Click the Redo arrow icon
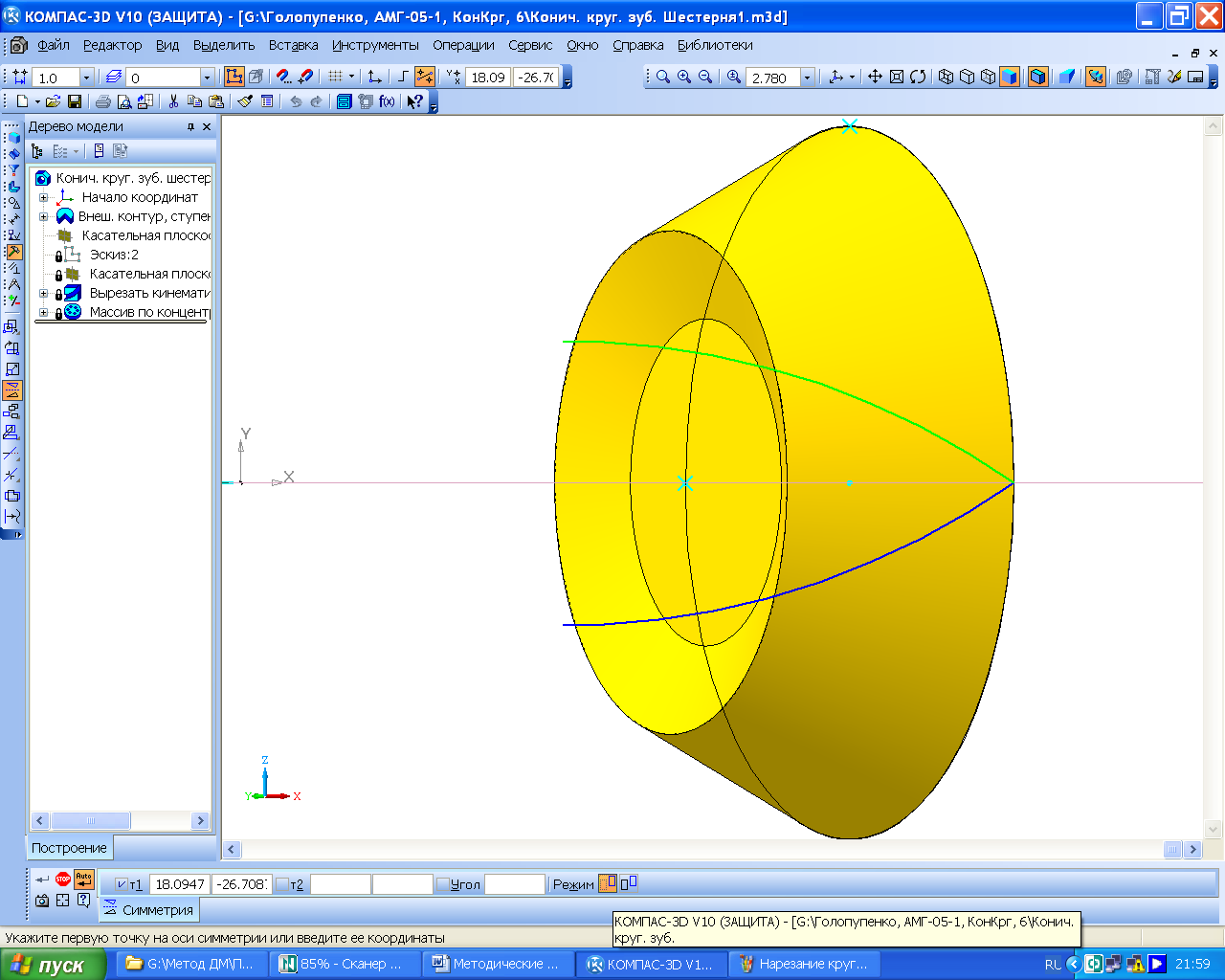1225x980 pixels. click(316, 101)
